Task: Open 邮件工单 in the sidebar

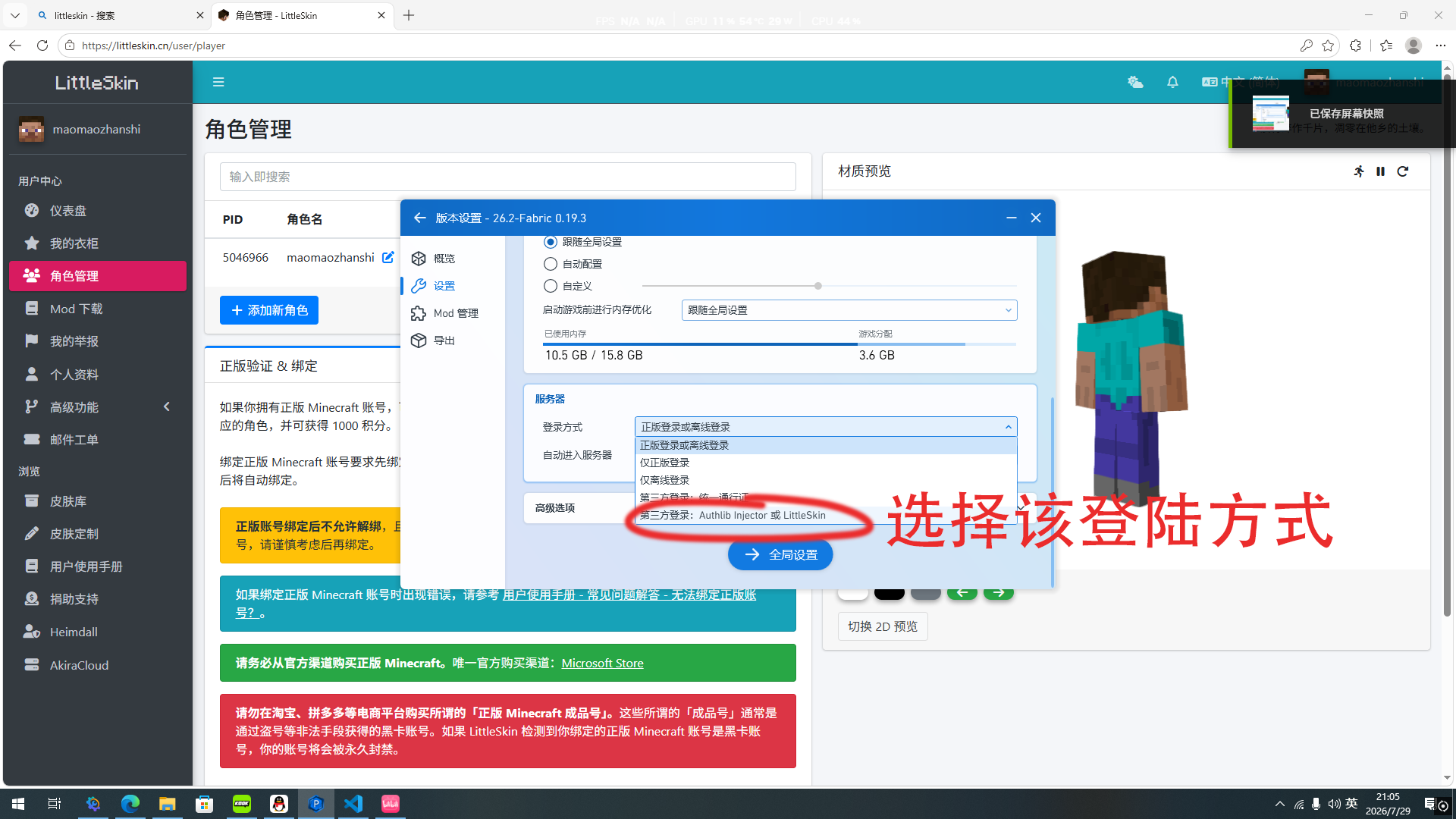Action: (98, 440)
